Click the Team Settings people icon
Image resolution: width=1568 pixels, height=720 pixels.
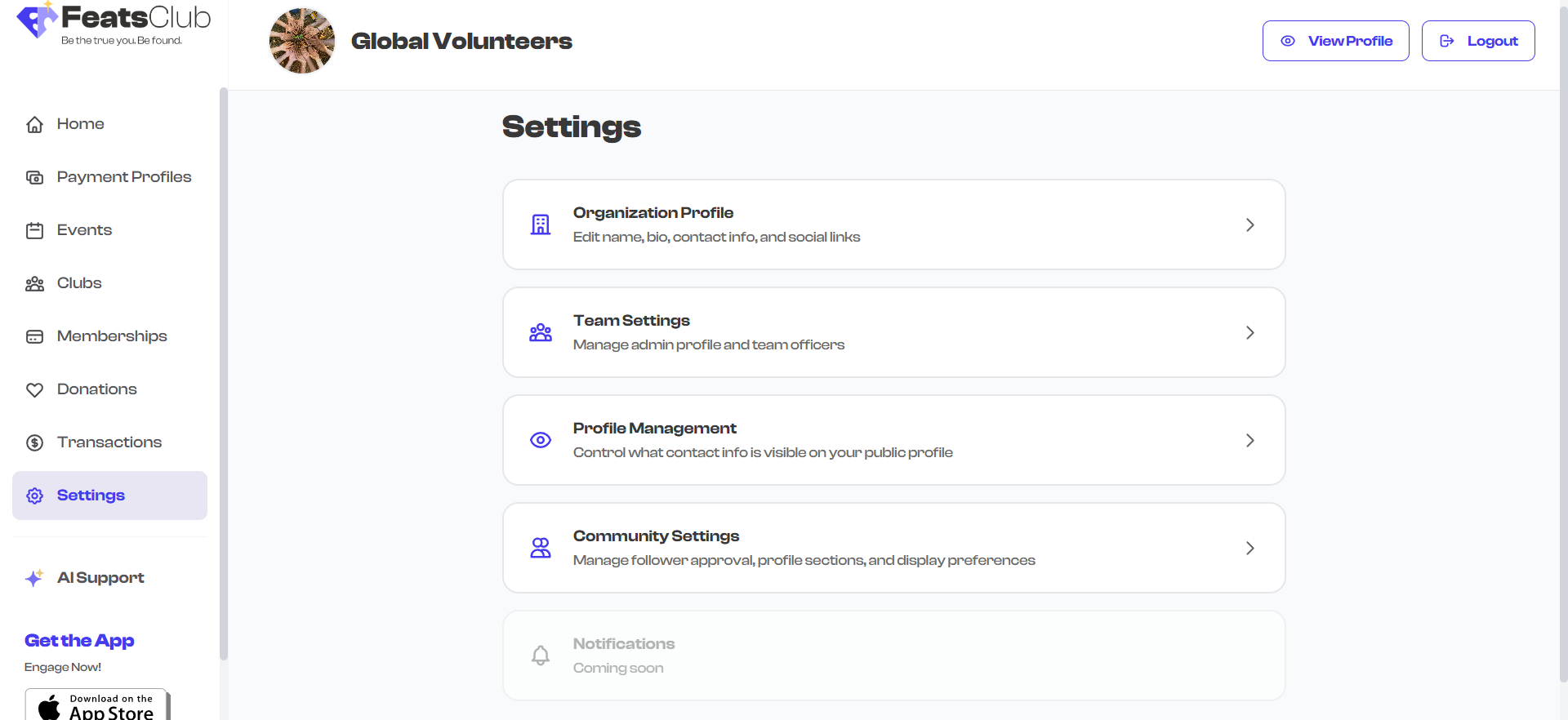click(x=541, y=332)
